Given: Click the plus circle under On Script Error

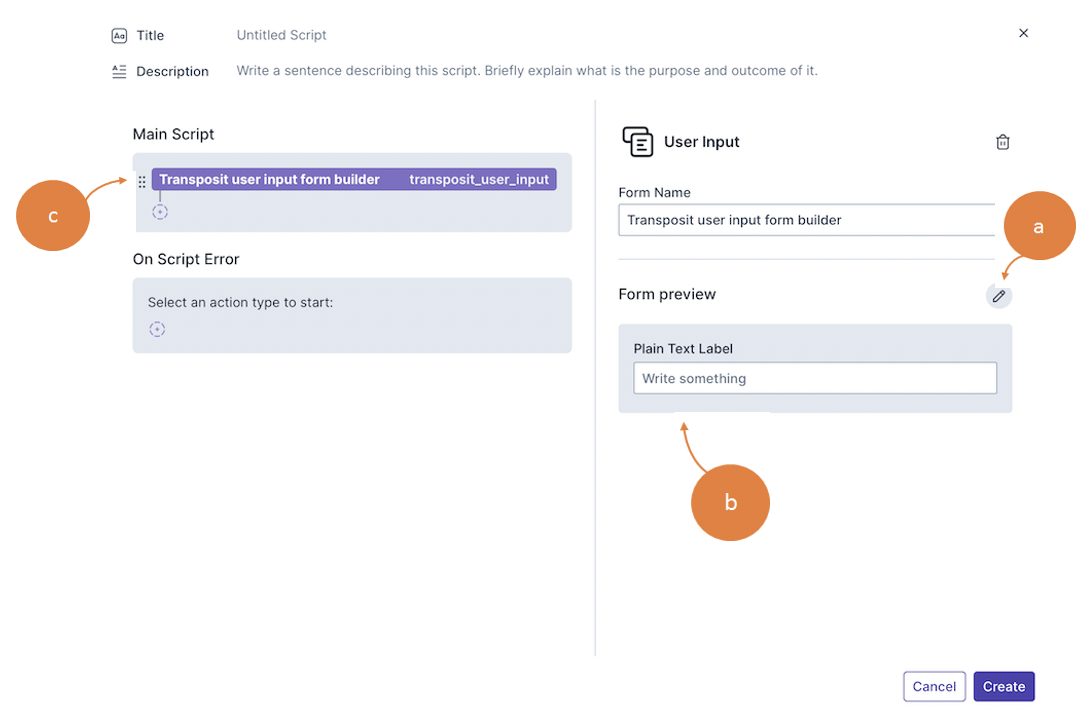Looking at the screenshot, I should coord(157,329).
